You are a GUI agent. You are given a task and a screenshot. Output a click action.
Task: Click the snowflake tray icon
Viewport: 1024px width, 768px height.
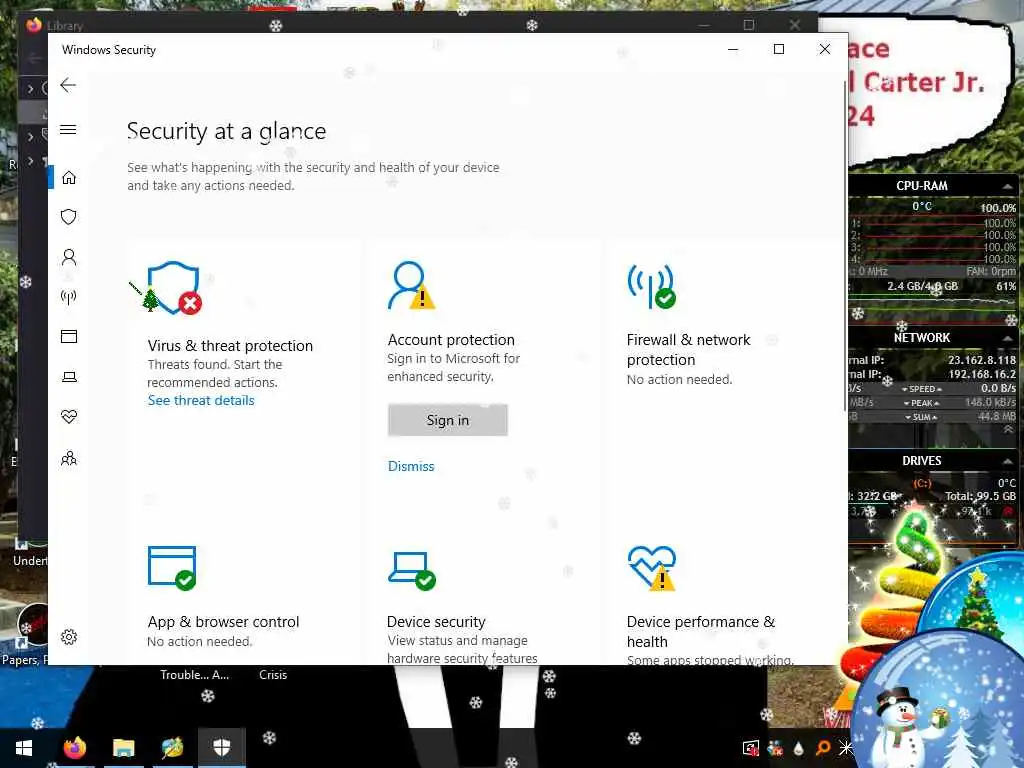[x=846, y=748]
